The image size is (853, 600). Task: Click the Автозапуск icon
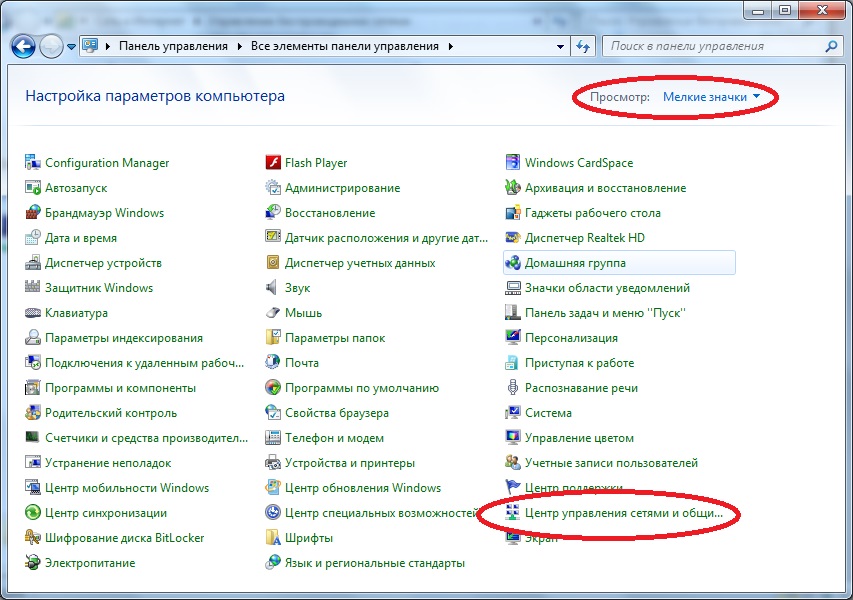(33, 187)
